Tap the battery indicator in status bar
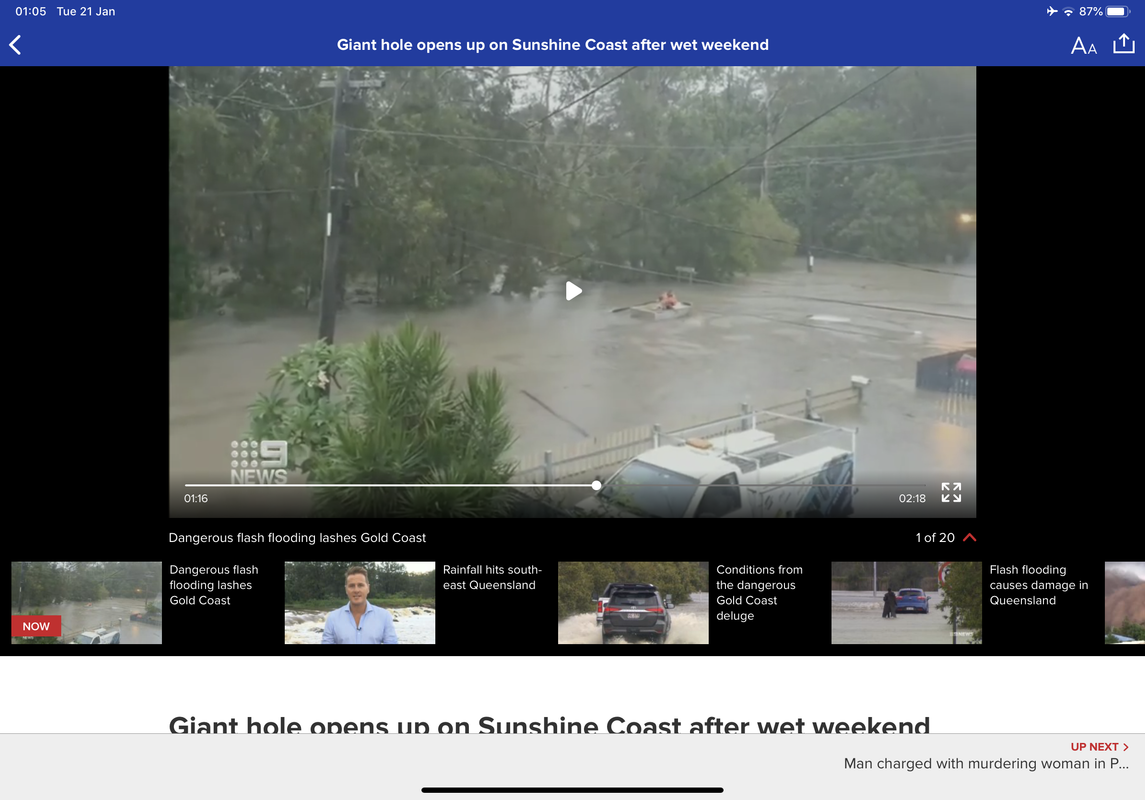This screenshot has height=800, width=1145. [1117, 12]
